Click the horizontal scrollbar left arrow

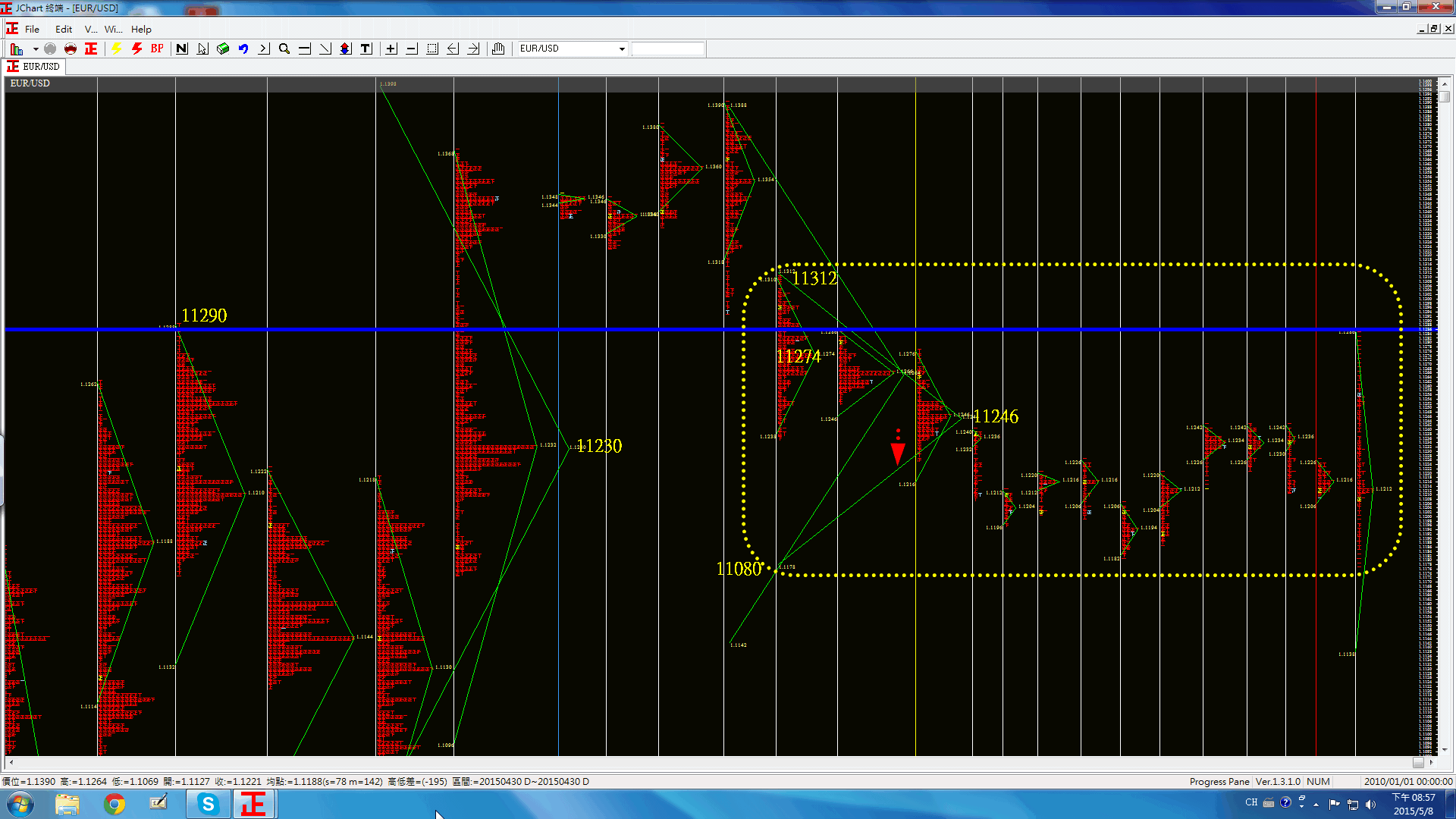(11, 763)
